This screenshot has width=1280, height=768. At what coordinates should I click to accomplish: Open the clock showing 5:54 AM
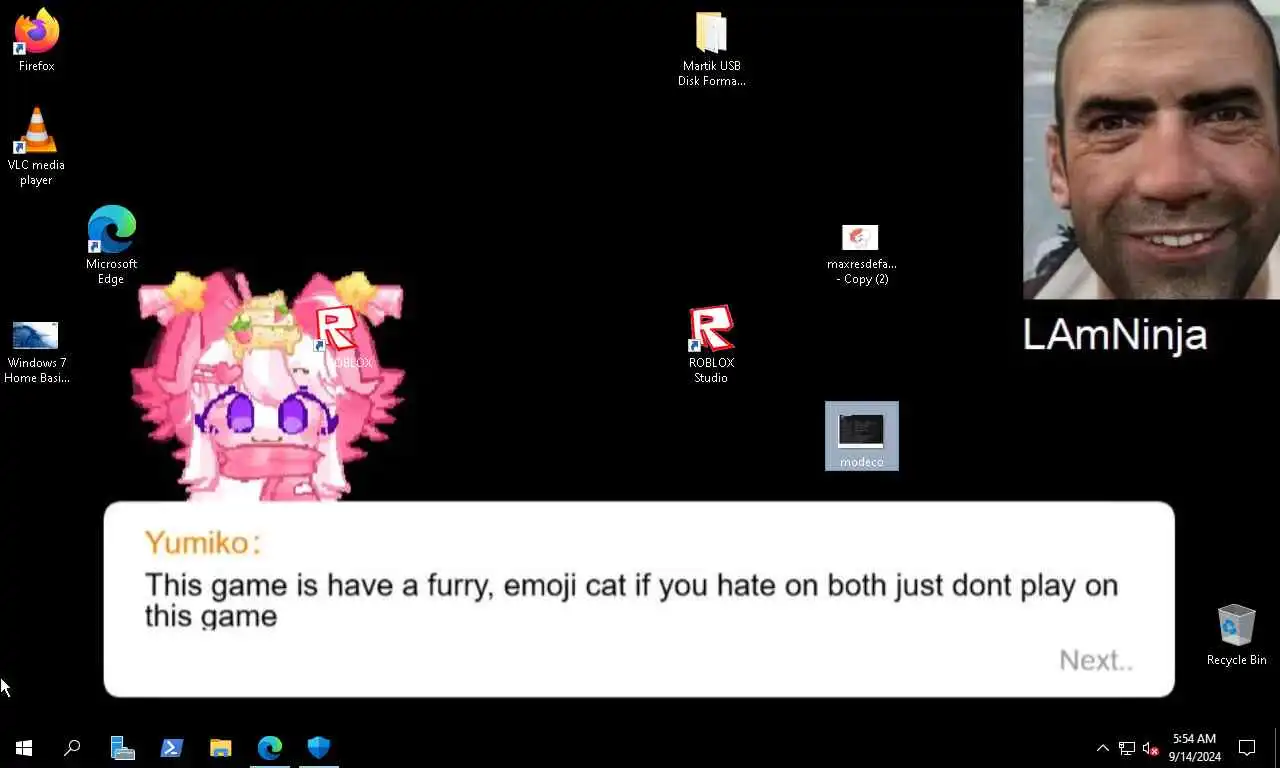(x=1195, y=747)
